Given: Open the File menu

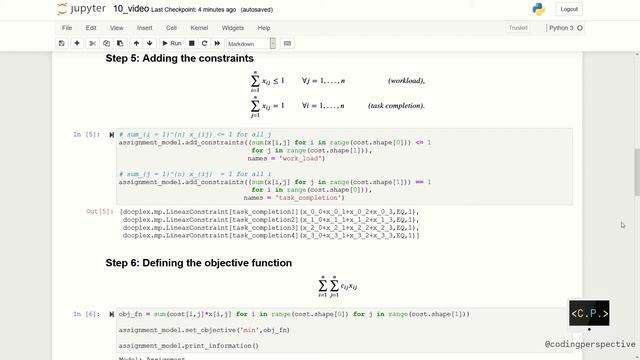Looking at the screenshot, I should coord(67,28).
